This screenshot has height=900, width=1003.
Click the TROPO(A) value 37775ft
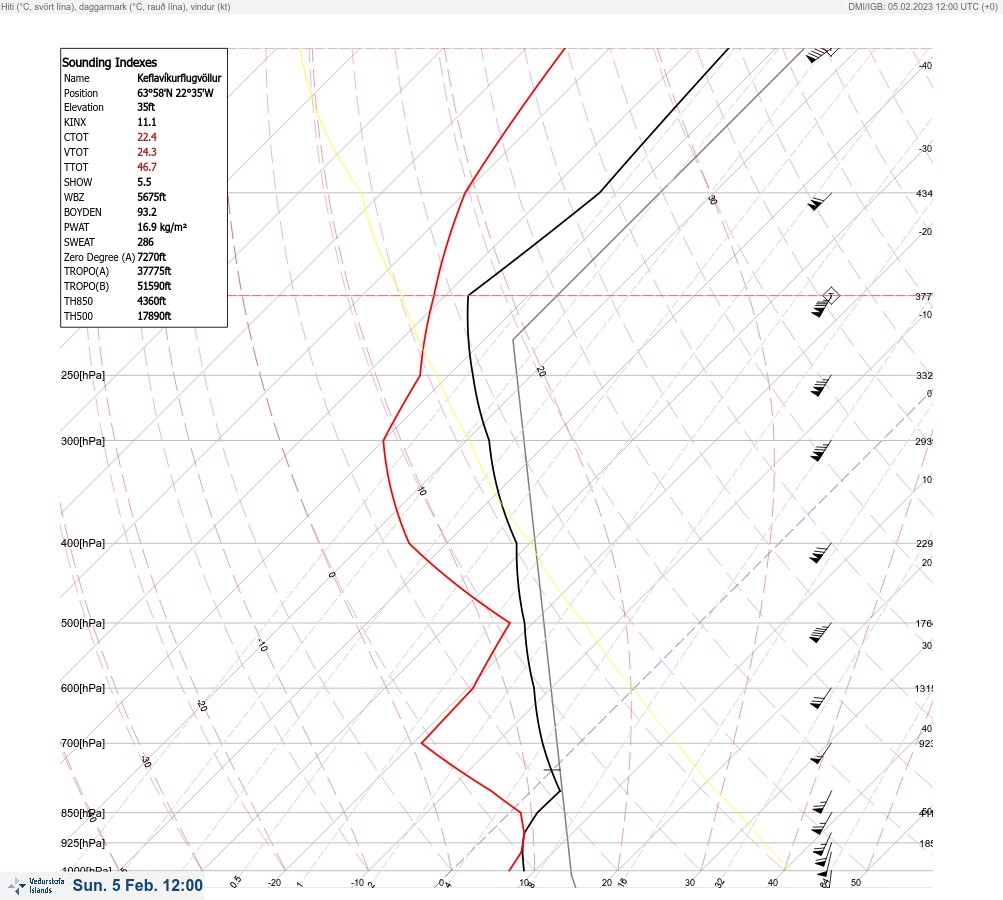154,271
